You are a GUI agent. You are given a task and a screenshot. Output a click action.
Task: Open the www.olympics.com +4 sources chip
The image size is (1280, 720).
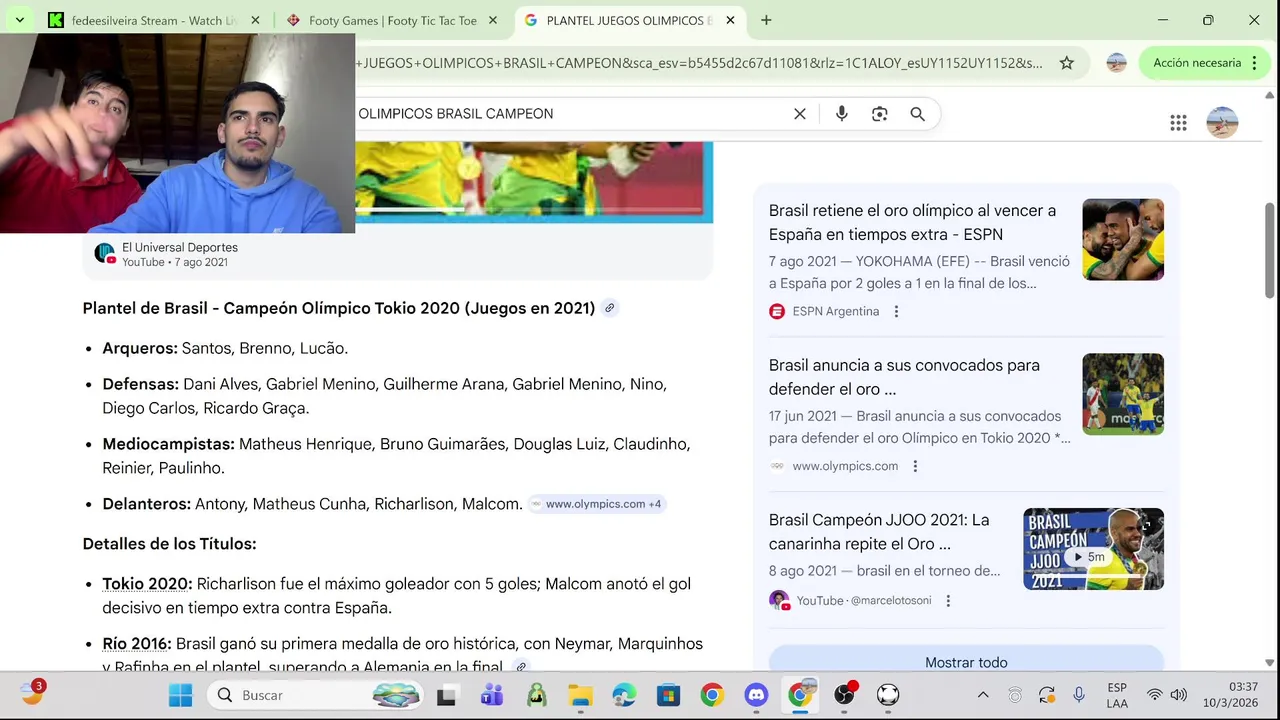pos(597,504)
